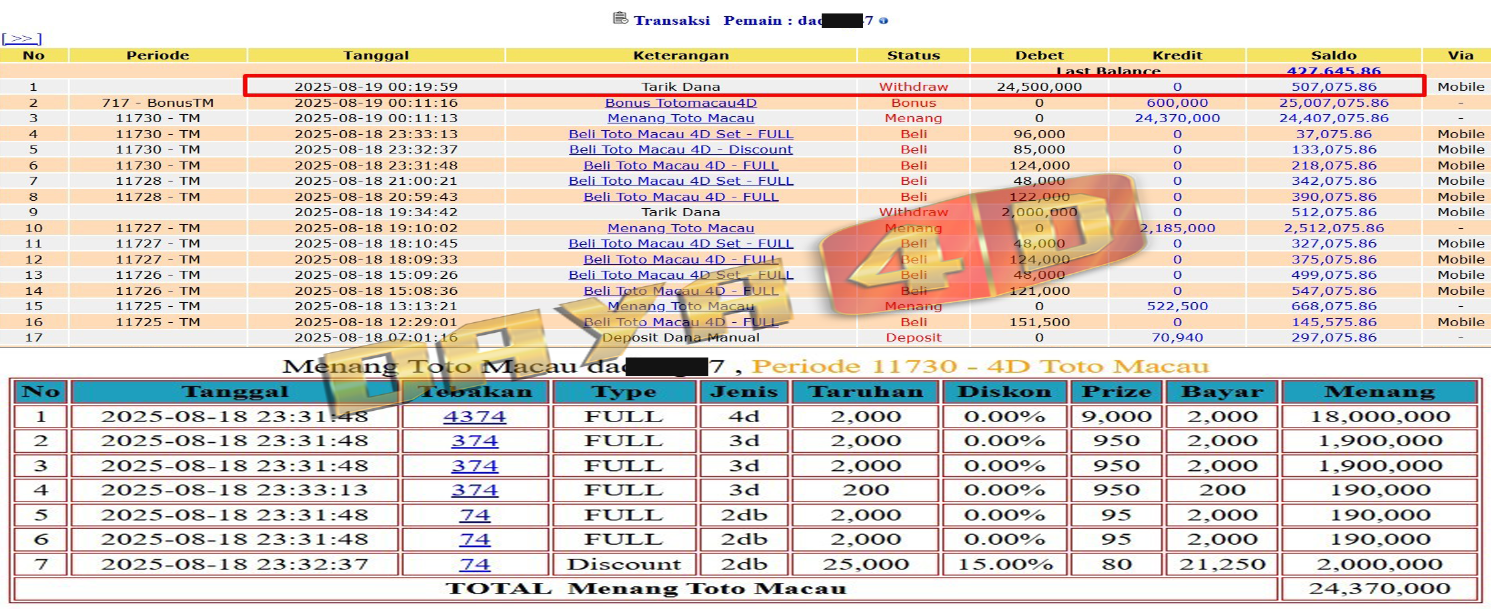Click the Deposit Dana Manual row entry

[680, 338]
